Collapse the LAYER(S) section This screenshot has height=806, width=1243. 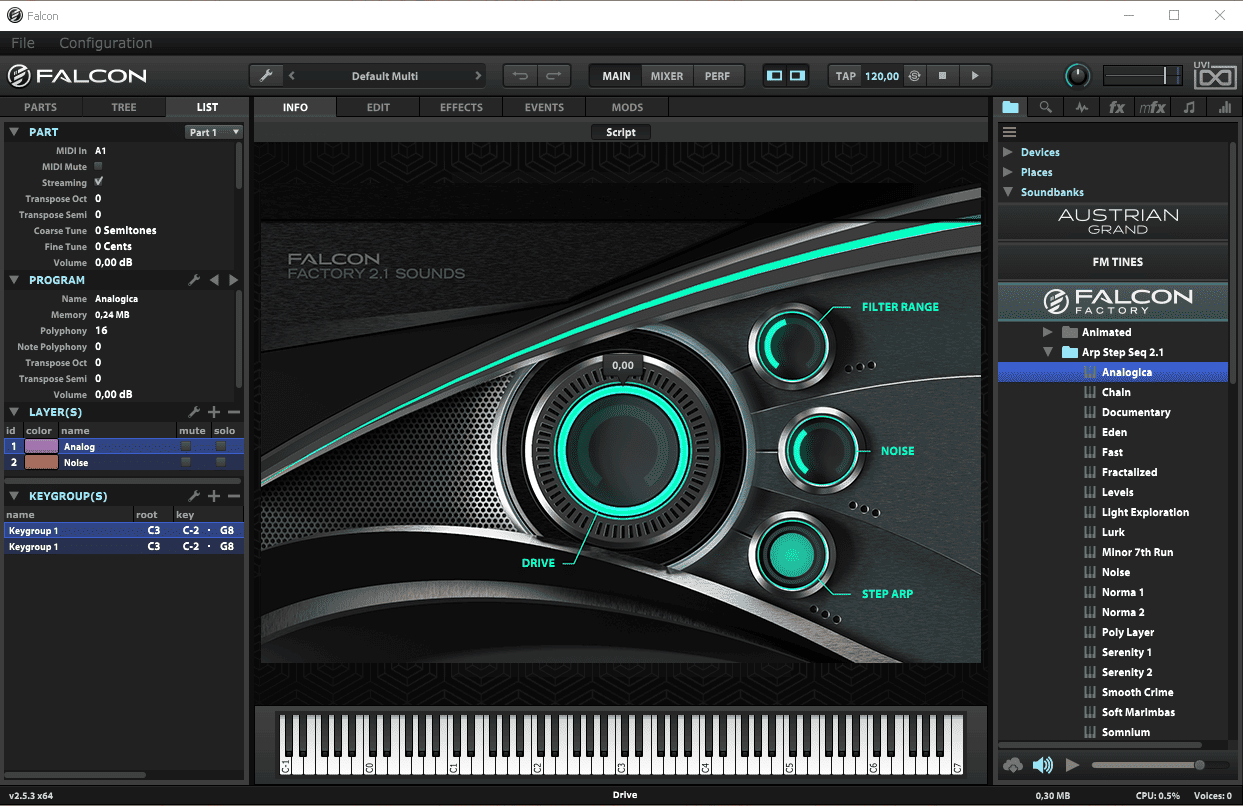(x=14, y=412)
